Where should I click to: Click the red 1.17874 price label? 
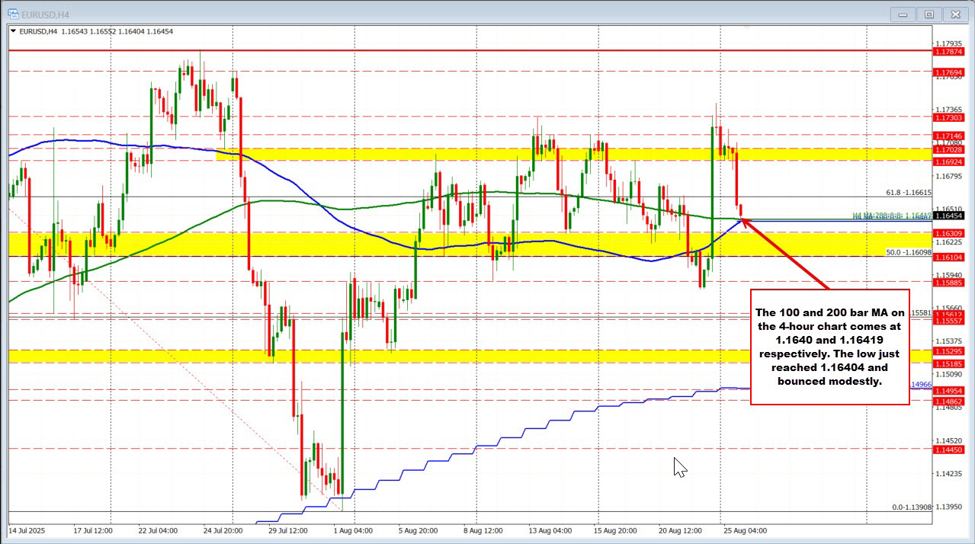pos(948,50)
